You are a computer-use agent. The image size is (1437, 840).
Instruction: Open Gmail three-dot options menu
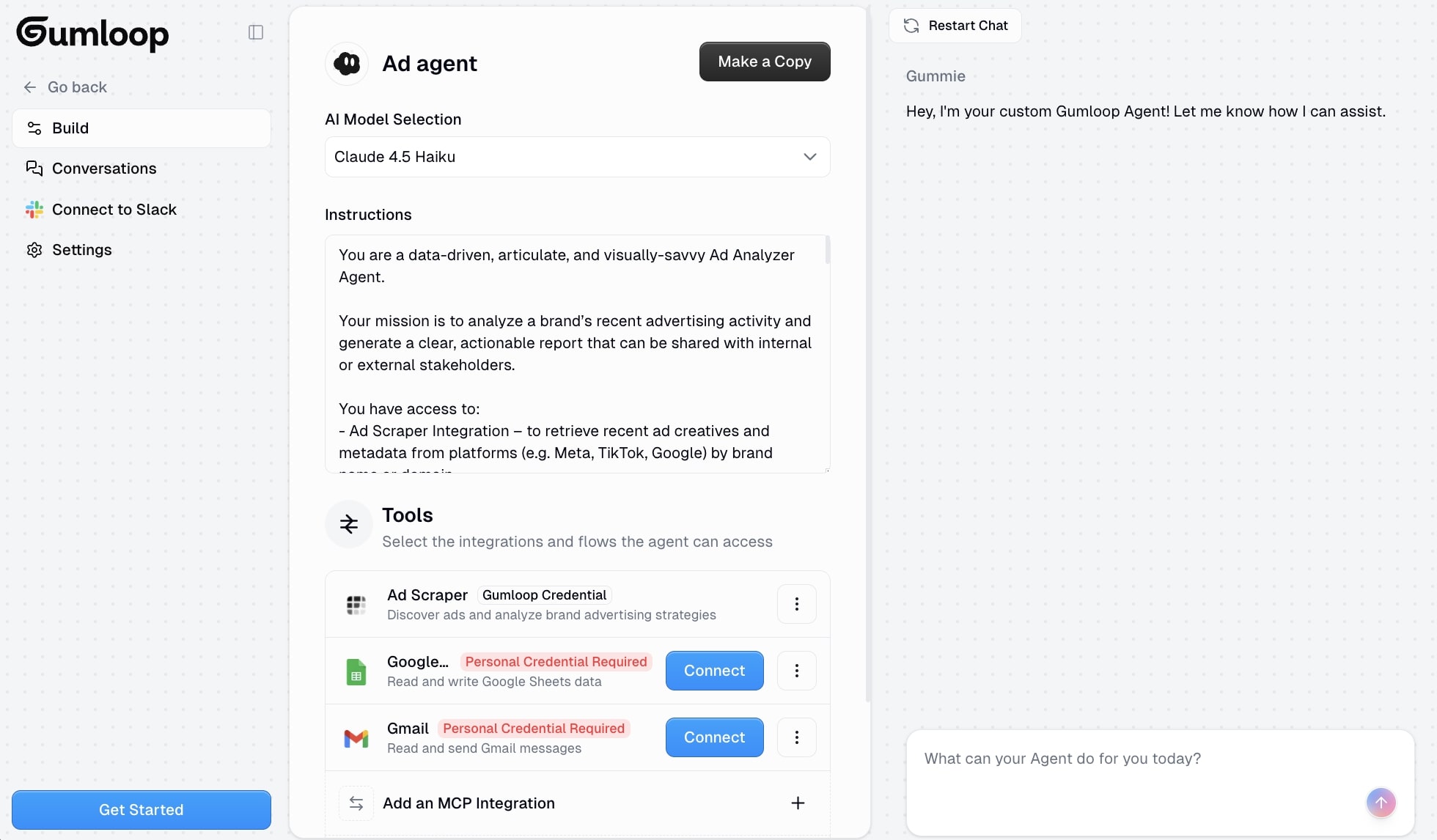point(796,737)
